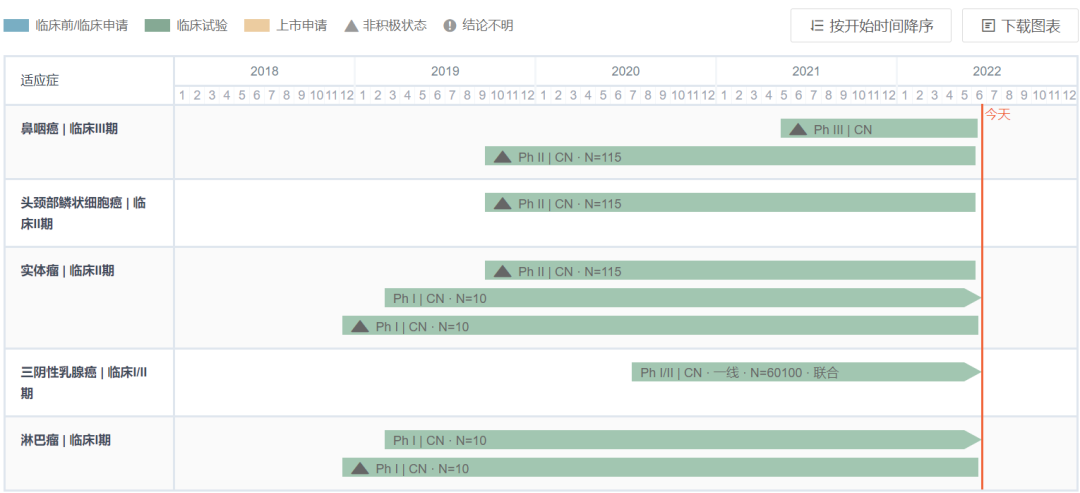Image resolution: width=1080 pixels, height=493 pixels.
Task: Click the 2021 year header
Action: coord(806,72)
